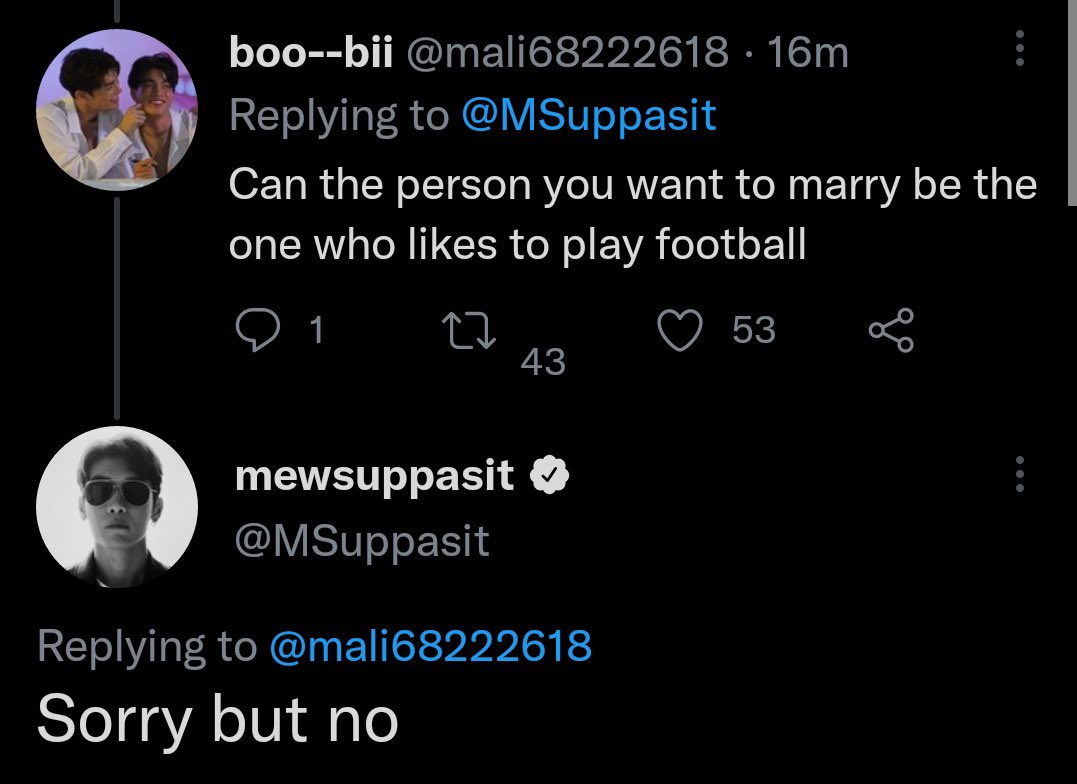Open the 16m timestamp
This screenshot has width=1077, height=784.
pos(808,52)
